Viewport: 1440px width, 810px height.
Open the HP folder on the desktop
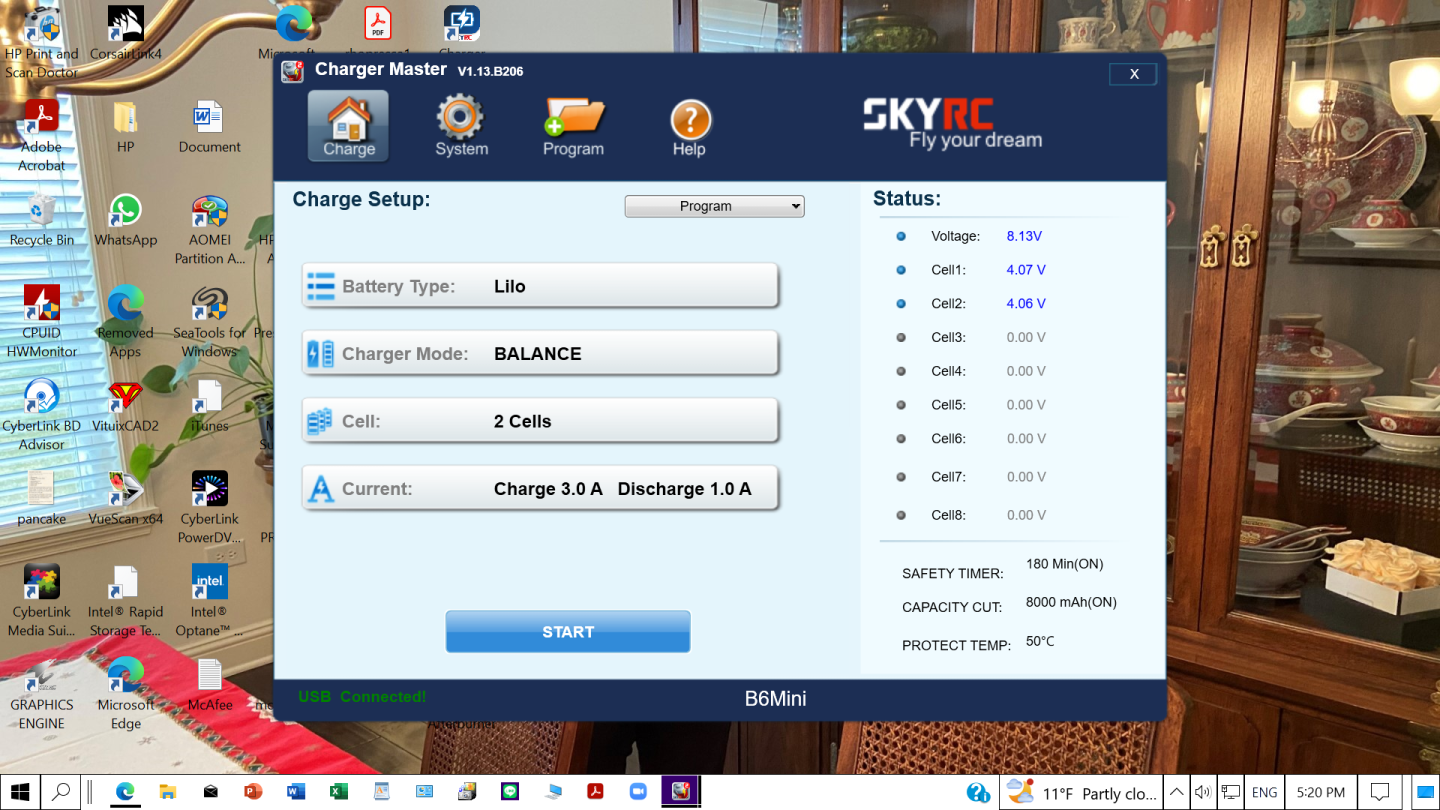coord(125,127)
